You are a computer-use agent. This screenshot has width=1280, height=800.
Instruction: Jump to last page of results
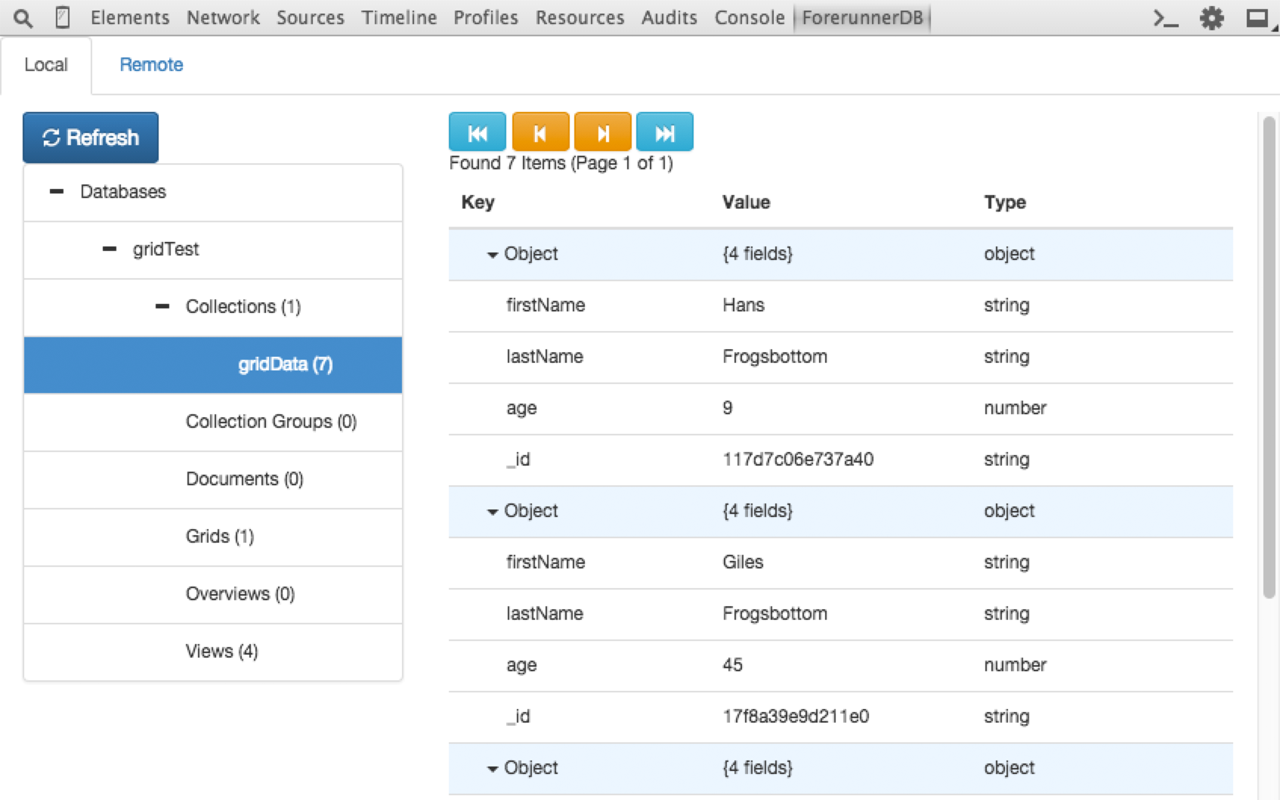coord(665,132)
